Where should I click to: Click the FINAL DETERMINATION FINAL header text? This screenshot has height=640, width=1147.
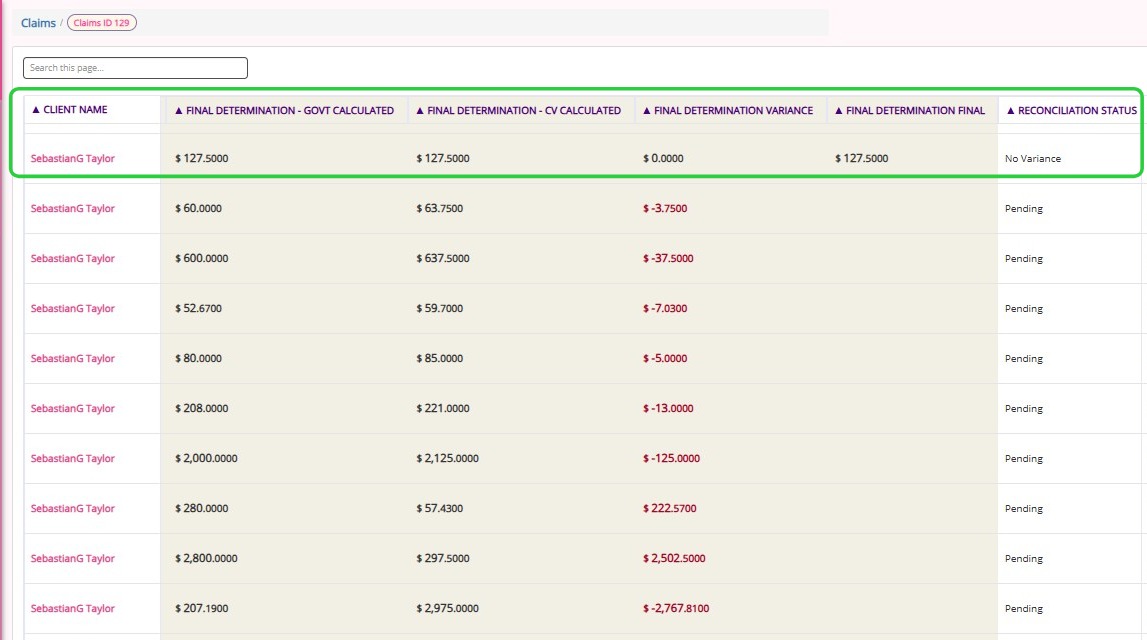pyautogui.click(x=915, y=110)
